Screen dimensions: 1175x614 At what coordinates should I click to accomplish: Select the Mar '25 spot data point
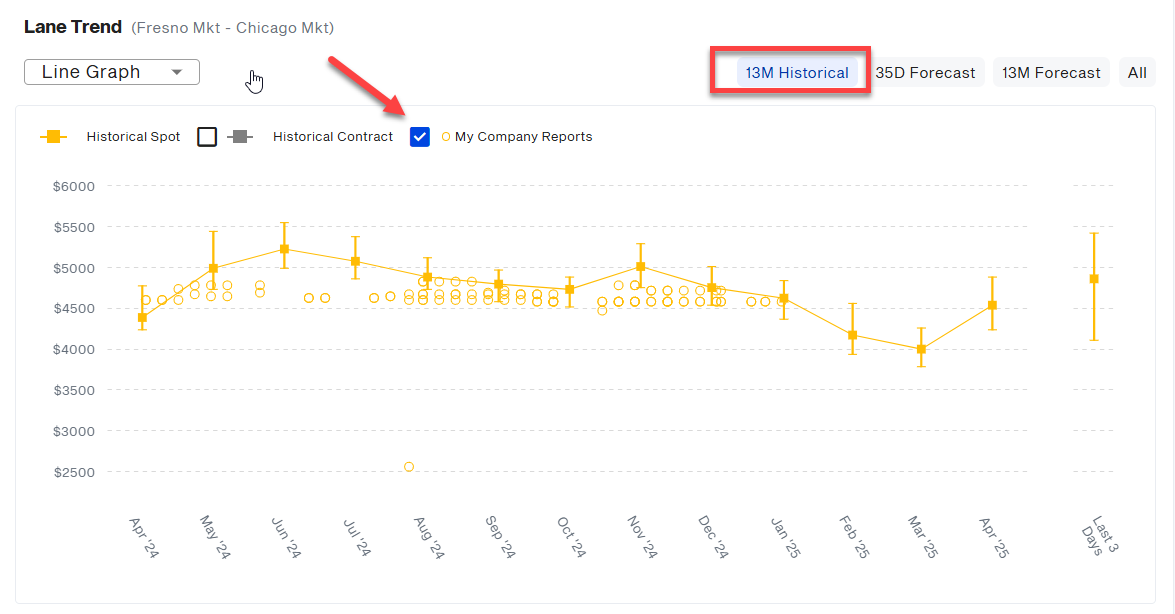[x=922, y=349]
